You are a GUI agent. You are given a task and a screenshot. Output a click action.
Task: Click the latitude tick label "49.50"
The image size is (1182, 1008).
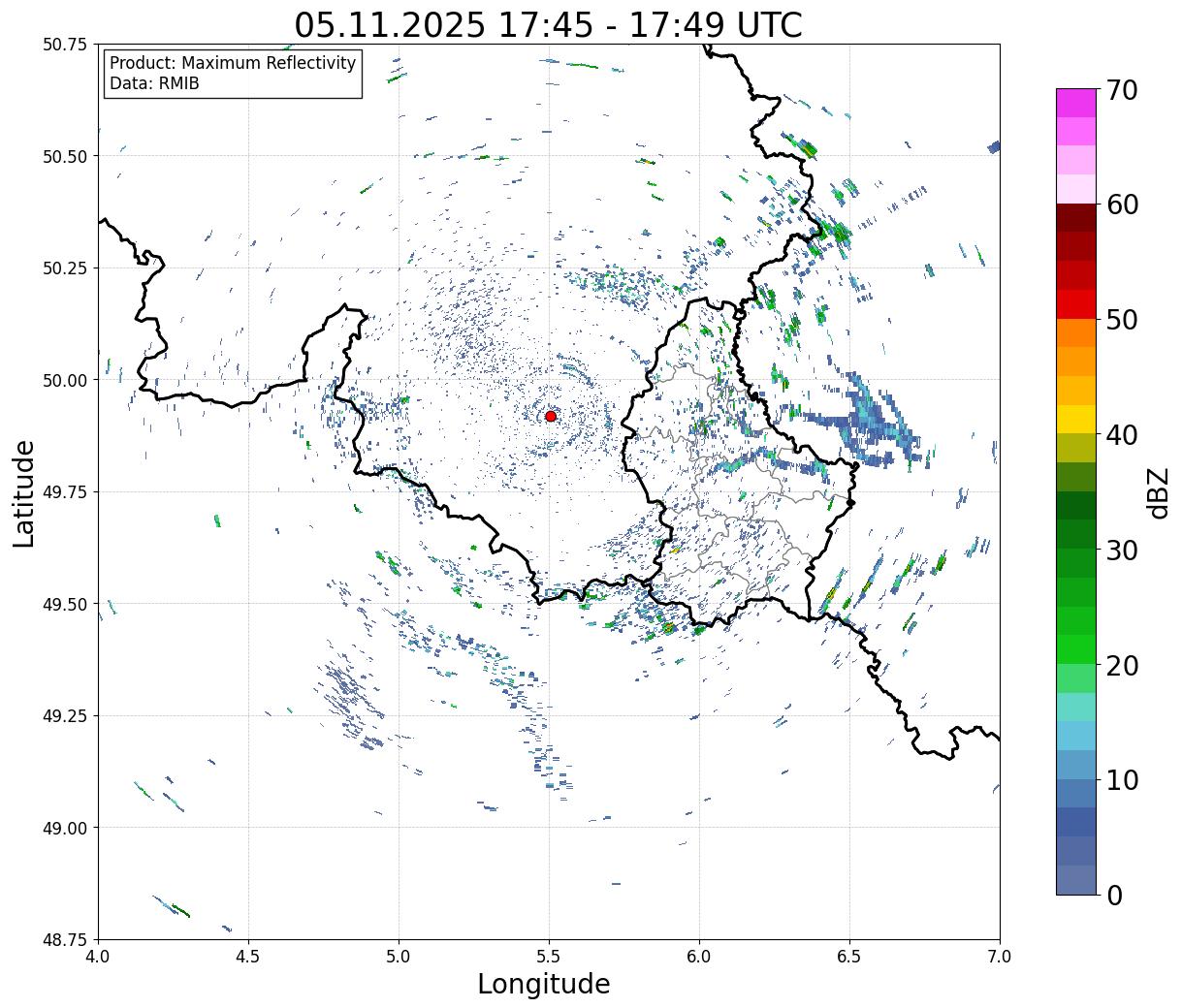click(64, 604)
